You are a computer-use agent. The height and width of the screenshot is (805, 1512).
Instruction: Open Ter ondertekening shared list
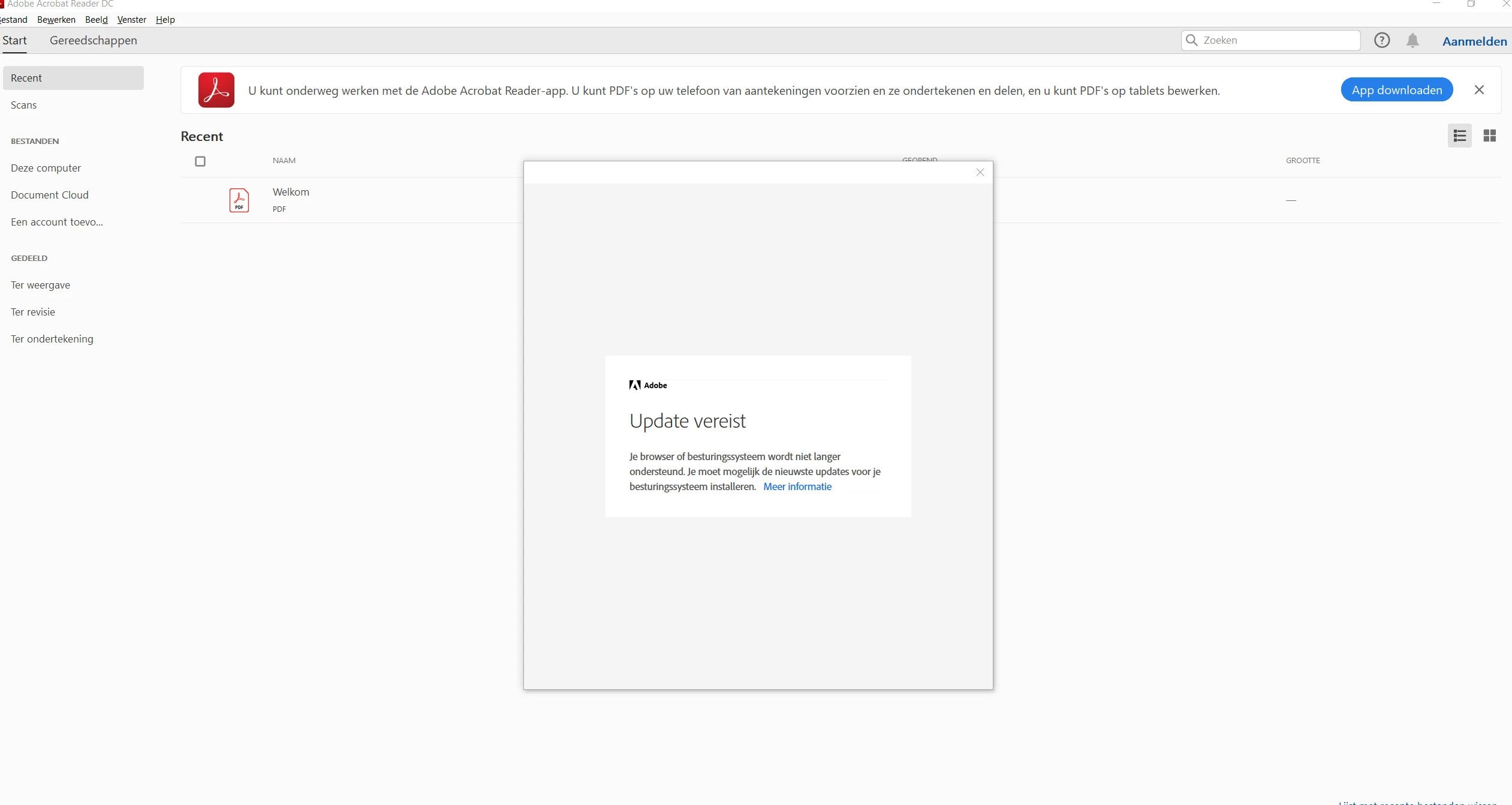point(52,339)
